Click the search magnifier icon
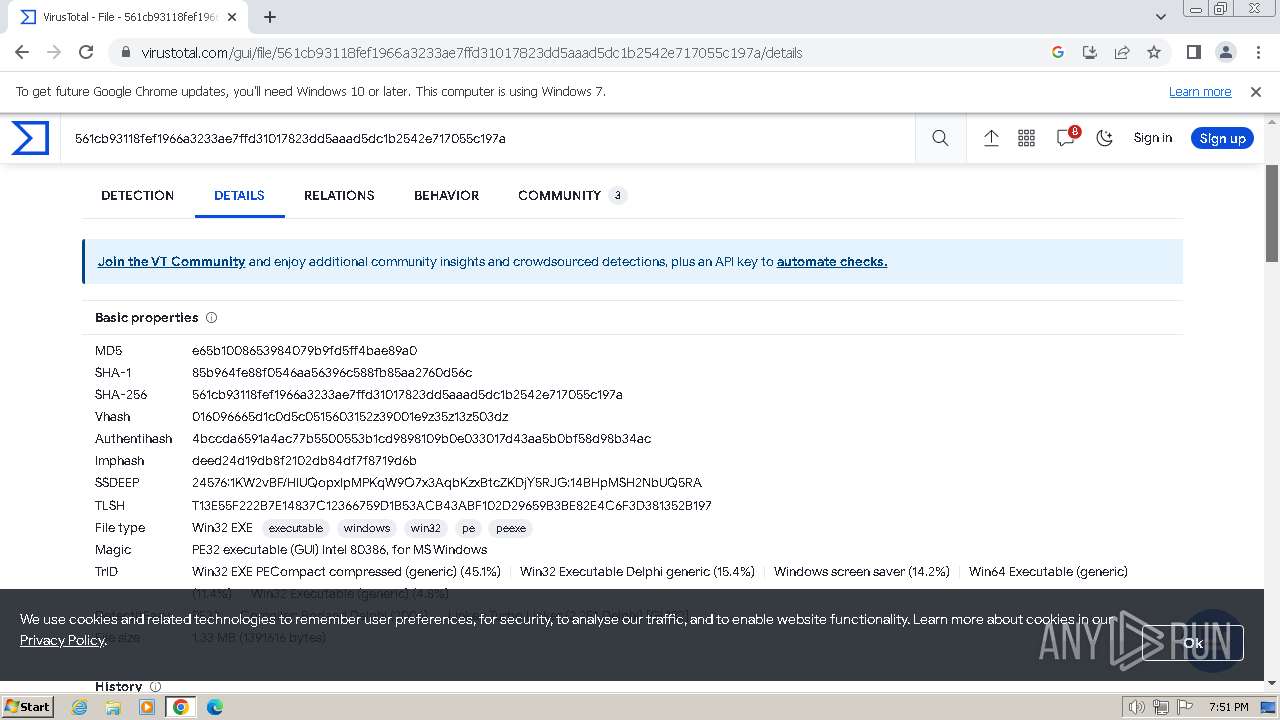 940,138
